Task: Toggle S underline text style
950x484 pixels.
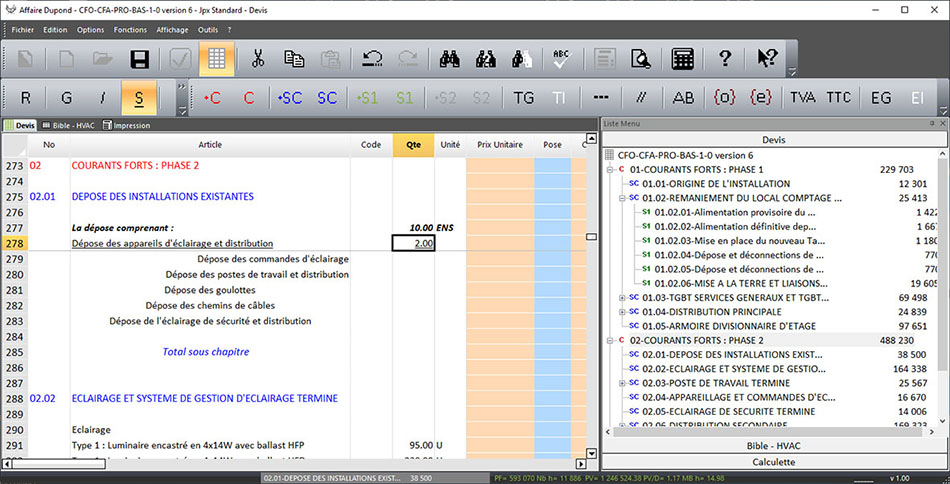Action: 139,98
